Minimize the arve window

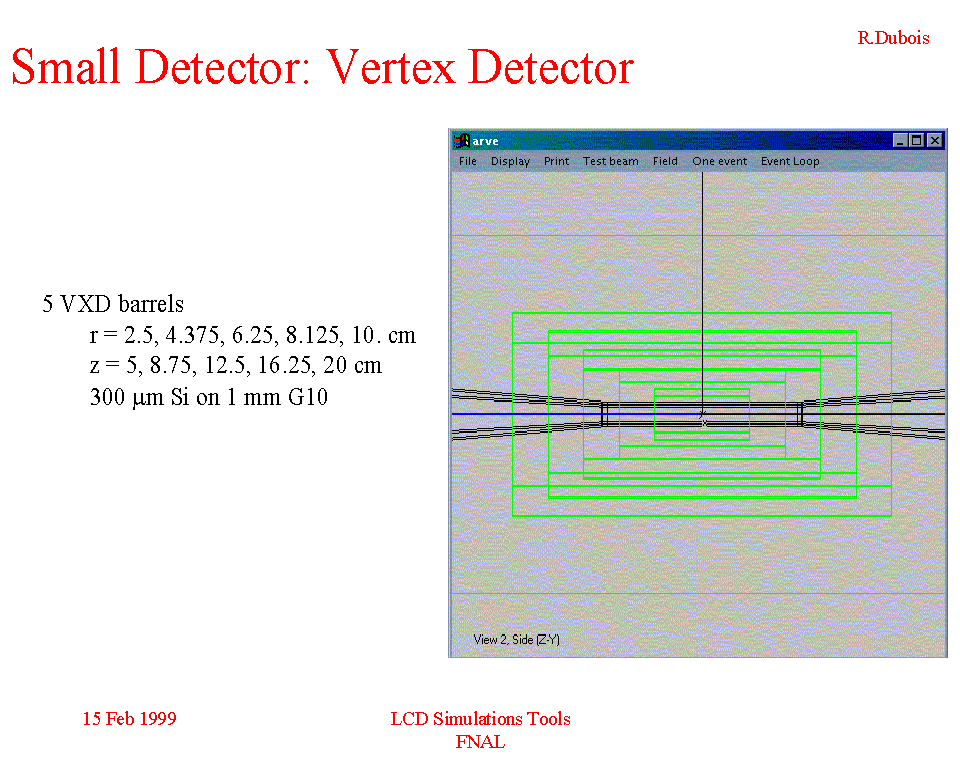[x=901, y=141]
